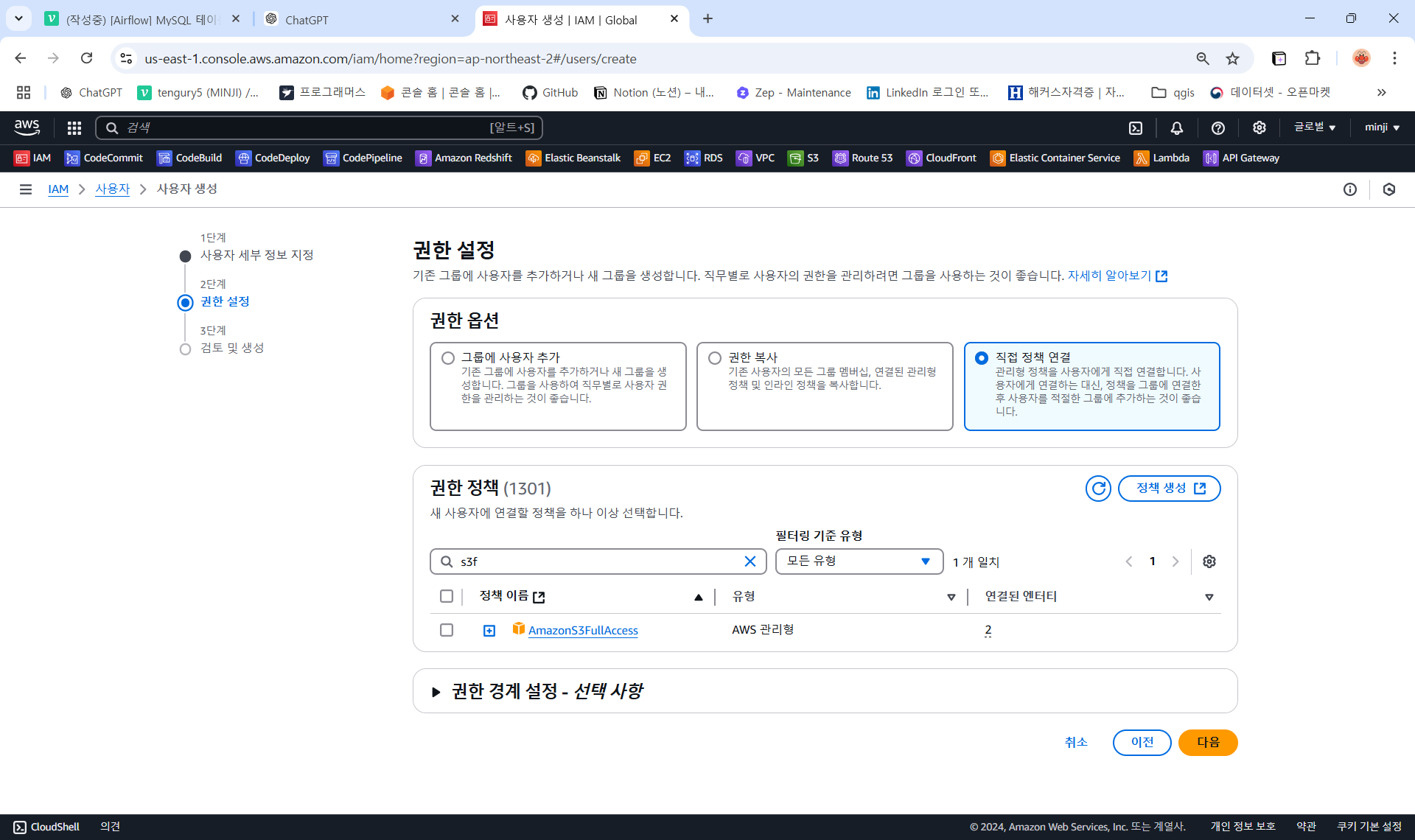Open the AWS console settings gear
The width and height of the screenshot is (1415, 840).
[1259, 127]
